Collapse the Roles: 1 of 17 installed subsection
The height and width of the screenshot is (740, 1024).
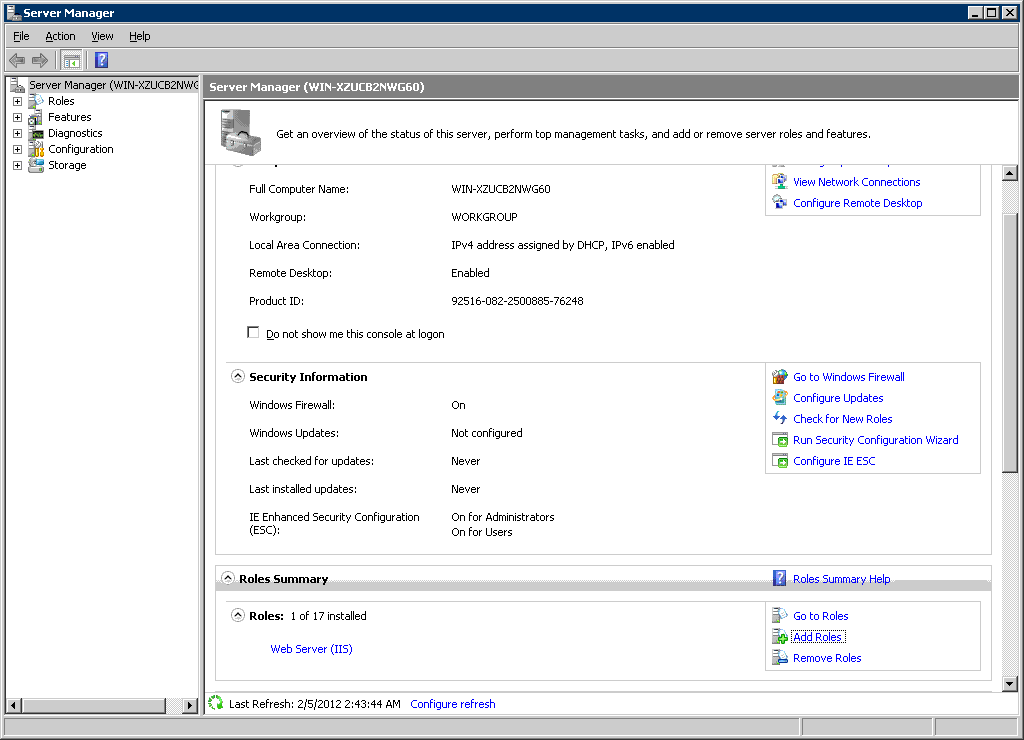pyautogui.click(x=238, y=615)
